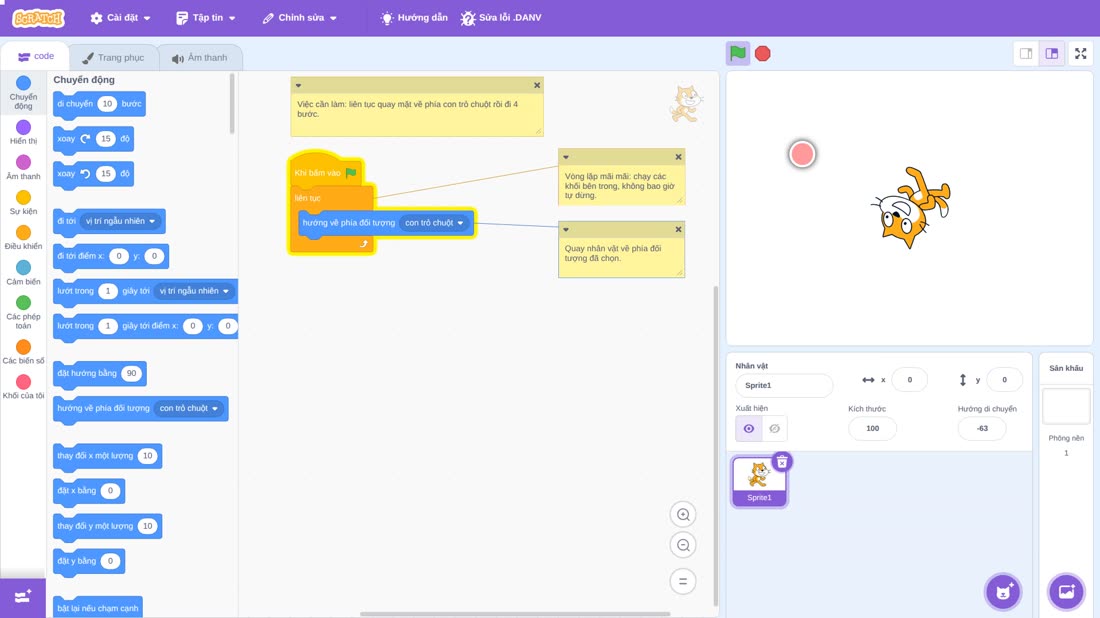Click the Scratch logo
Screen dimensions: 1100x618
39,18
